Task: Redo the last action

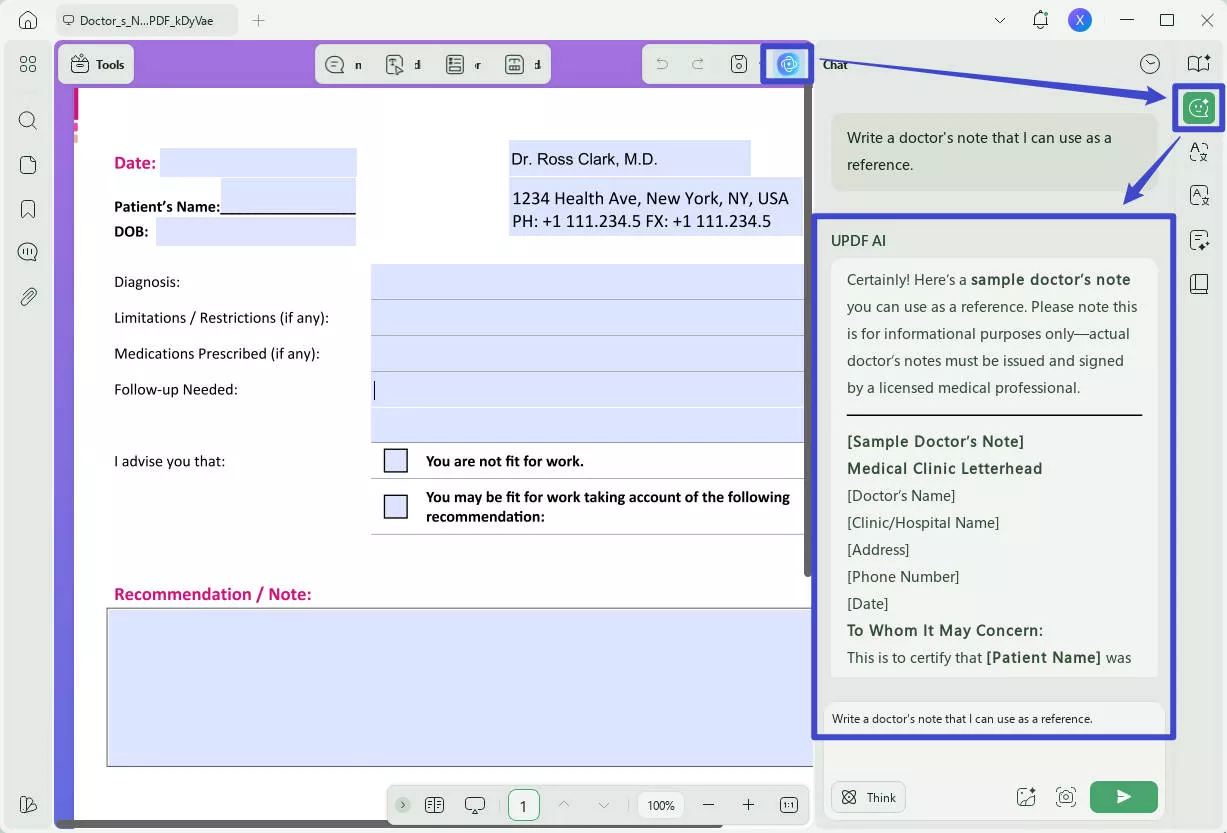Action: click(x=698, y=65)
